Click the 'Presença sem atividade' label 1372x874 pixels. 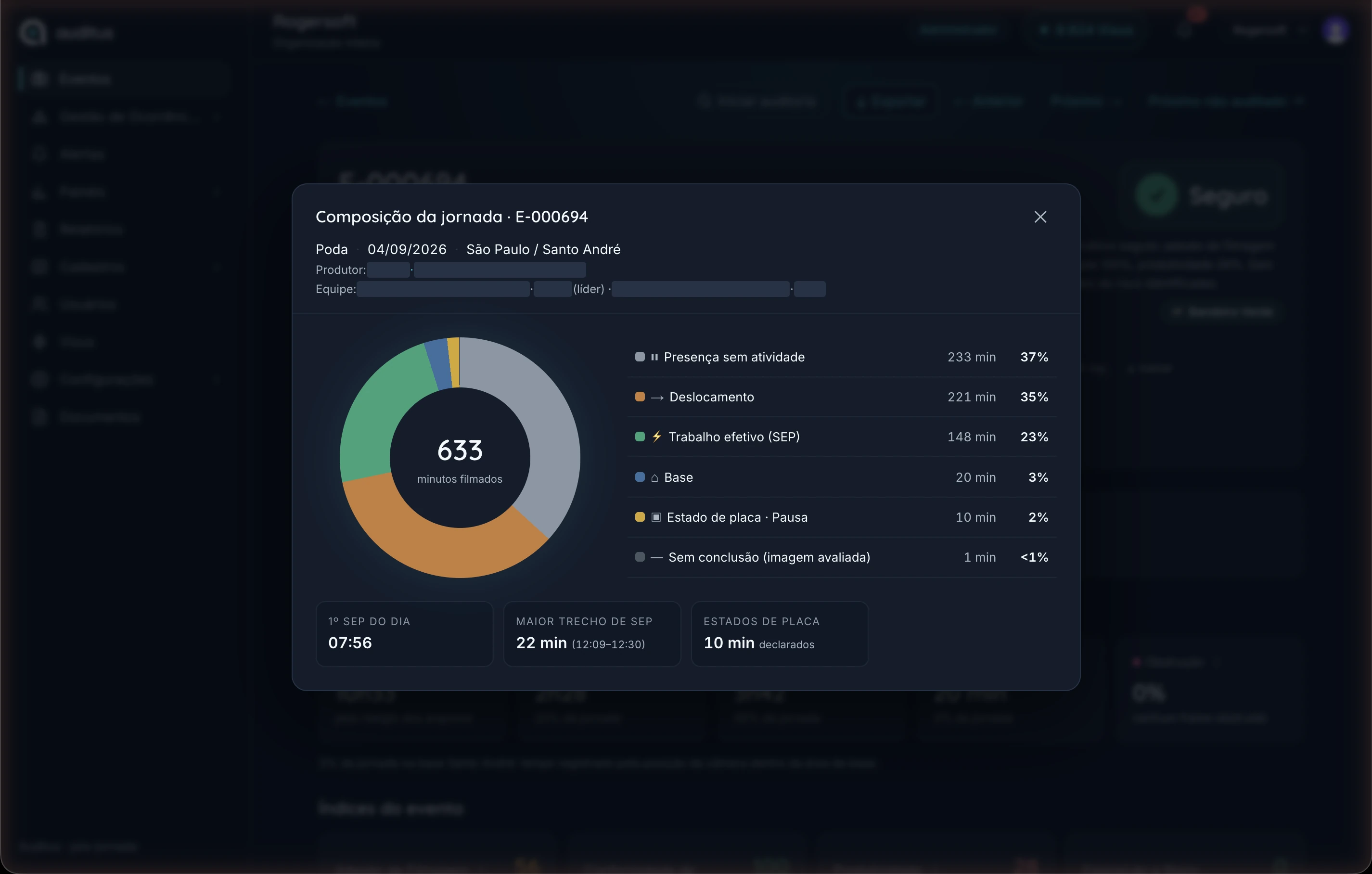(734, 357)
